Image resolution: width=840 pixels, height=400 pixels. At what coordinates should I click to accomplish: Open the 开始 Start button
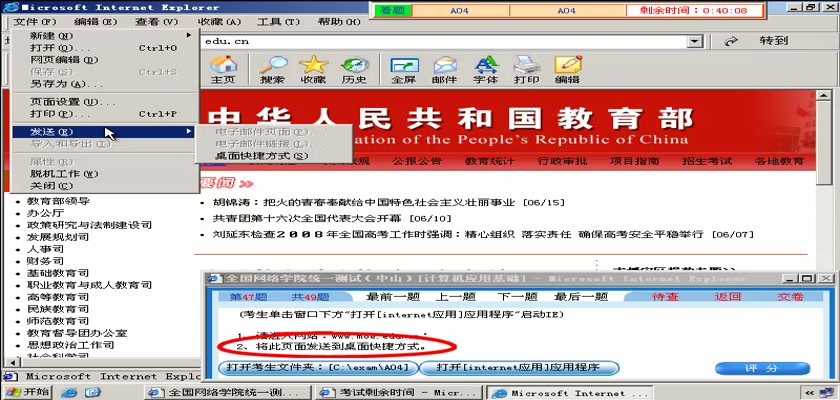tap(27, 393)
